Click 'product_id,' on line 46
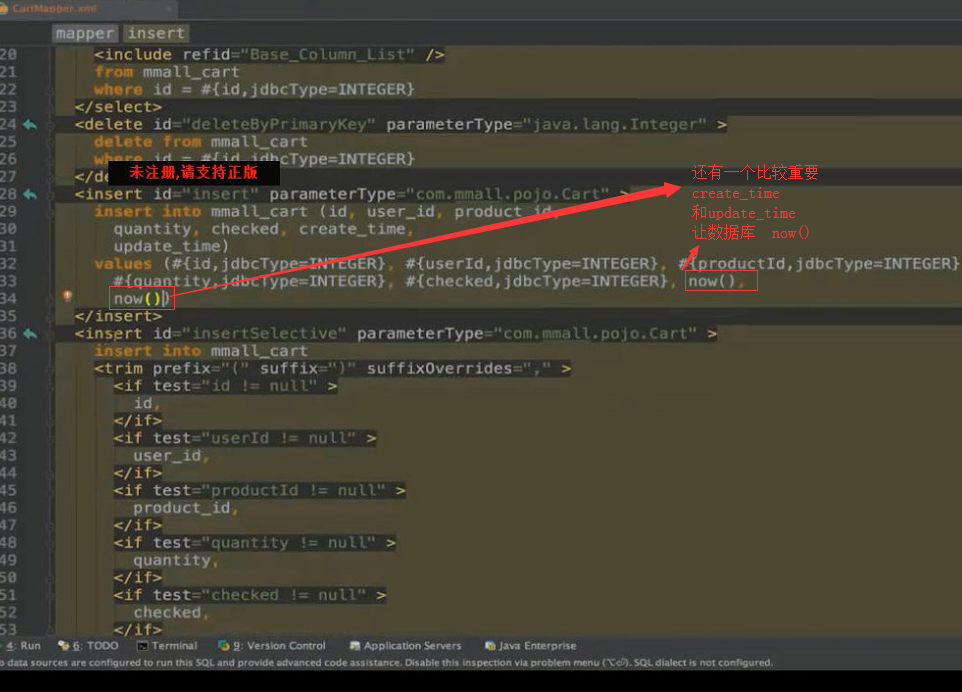Image resolution: width=962 pixels, height=692 pixels. tap(186, 509)
